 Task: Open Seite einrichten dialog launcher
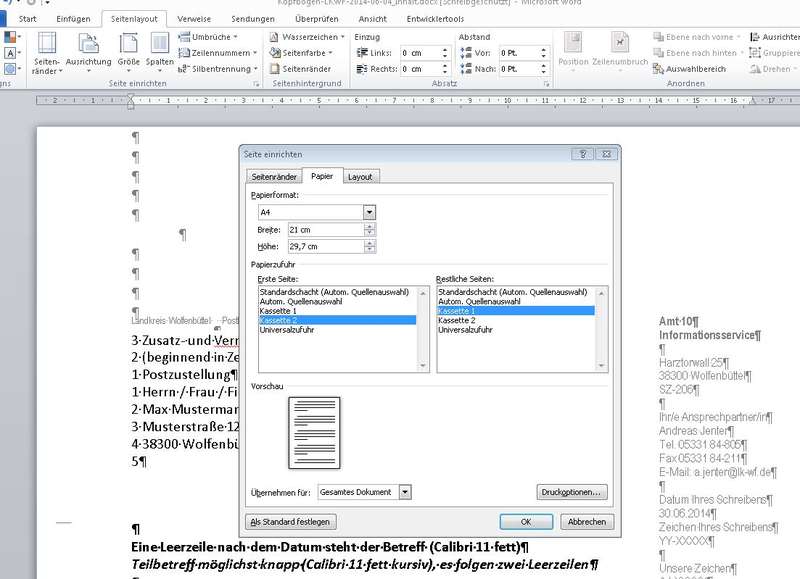pyautogui.click(x=256, y=84)
